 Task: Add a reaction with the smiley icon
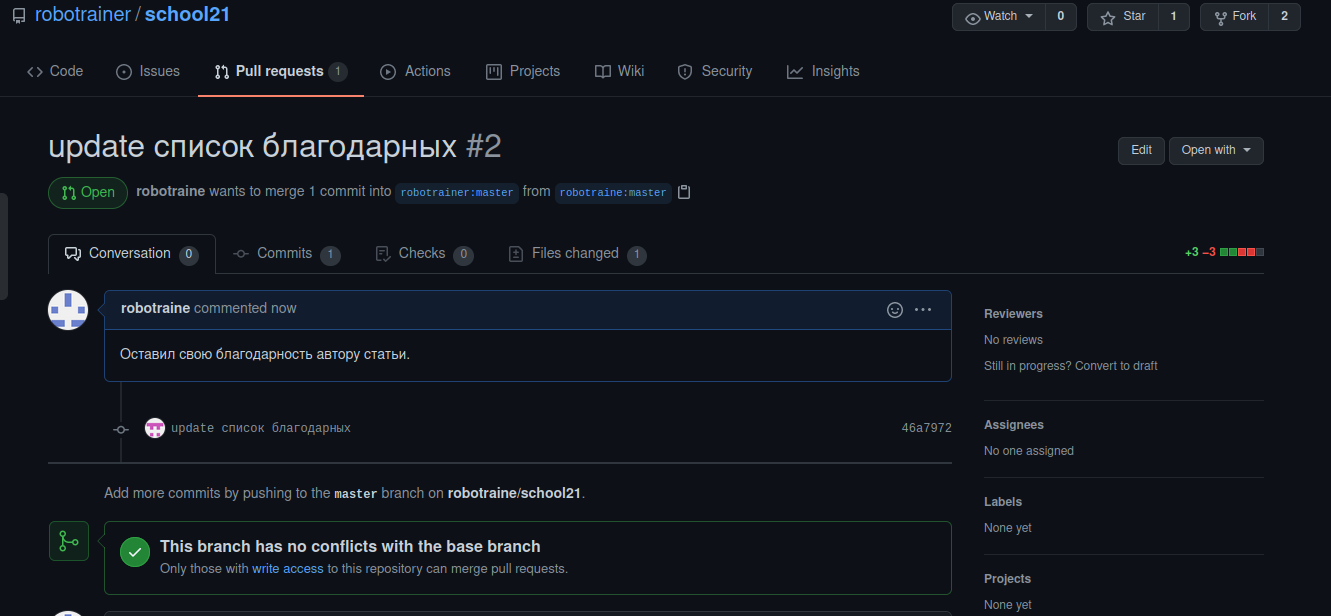point(895,310)
